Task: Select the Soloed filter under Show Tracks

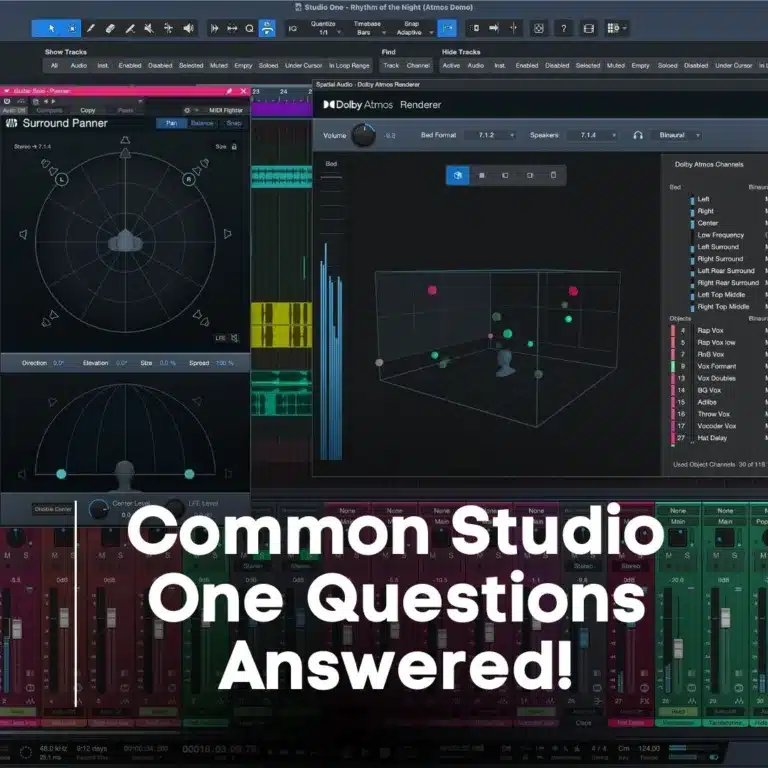Action: [x=268, y=66]
